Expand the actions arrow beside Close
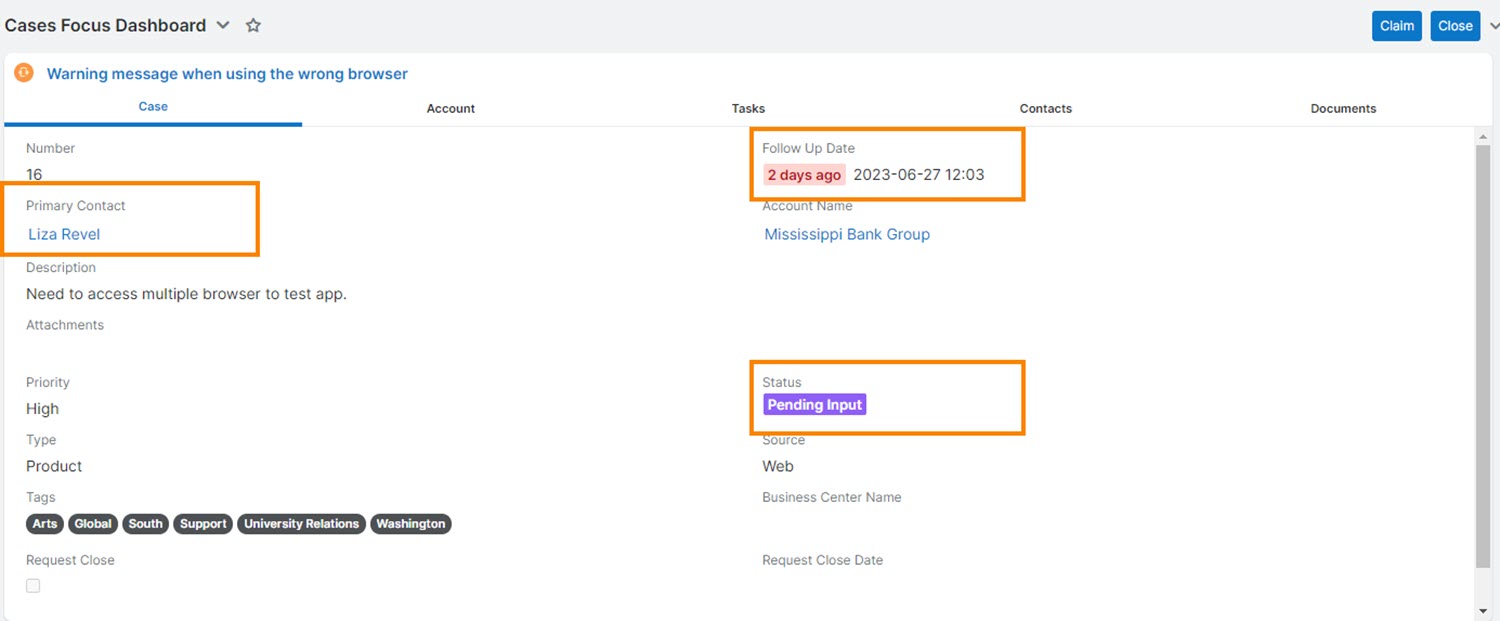1500x621 pixels. point(1494,26)
